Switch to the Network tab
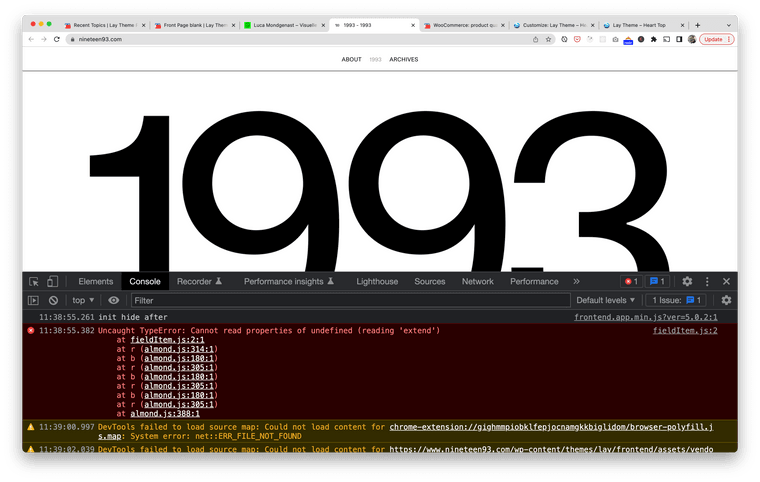Screen dimensions: 760x482 (477, 282)
